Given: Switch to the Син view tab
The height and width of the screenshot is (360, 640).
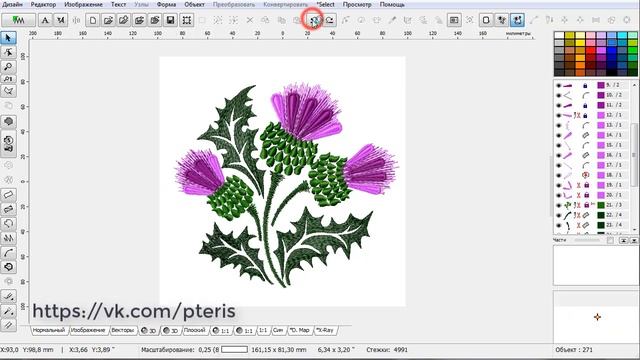Looking at the screenshot, I should 278,330.
